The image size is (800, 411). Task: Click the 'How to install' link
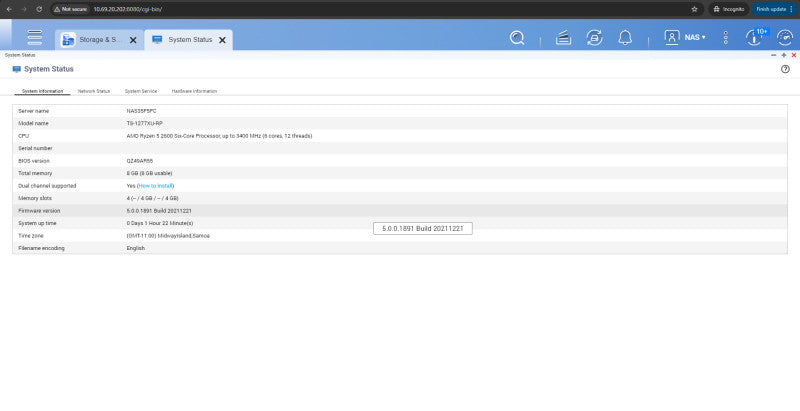(156, 186)
